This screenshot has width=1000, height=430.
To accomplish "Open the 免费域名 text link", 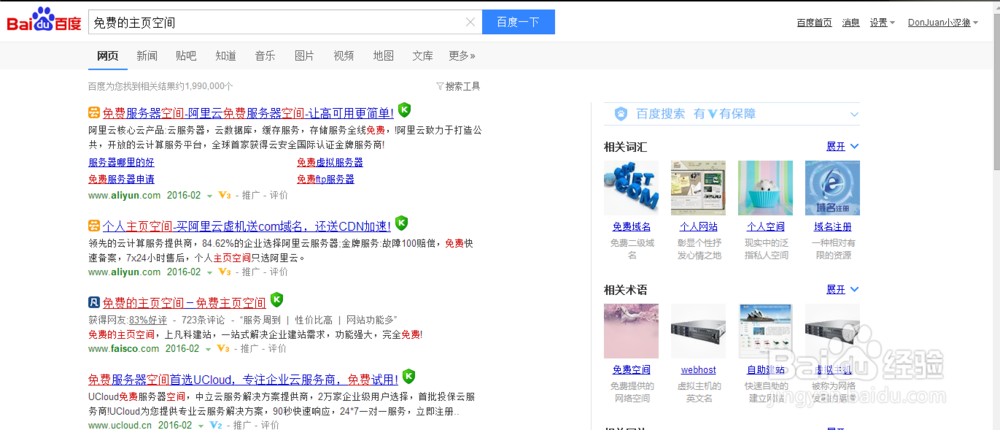I will coord(631,227).
